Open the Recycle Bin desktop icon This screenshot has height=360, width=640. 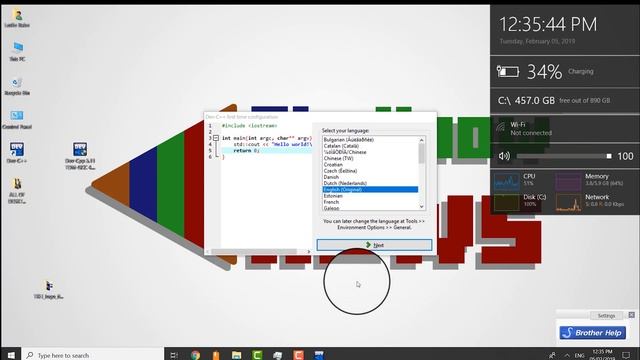pos(17,86)
